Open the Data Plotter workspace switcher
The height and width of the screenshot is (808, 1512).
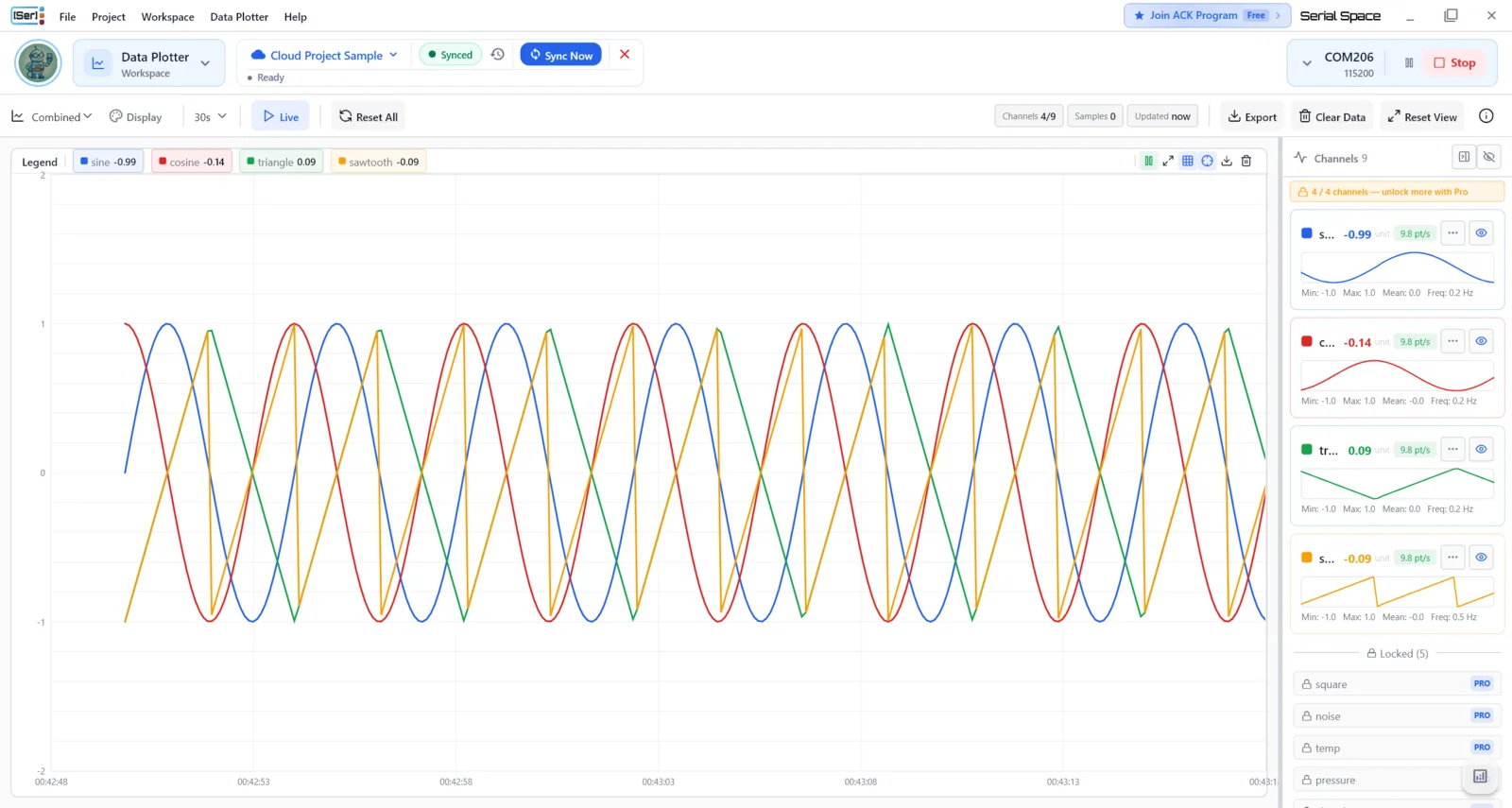[149, 63]
